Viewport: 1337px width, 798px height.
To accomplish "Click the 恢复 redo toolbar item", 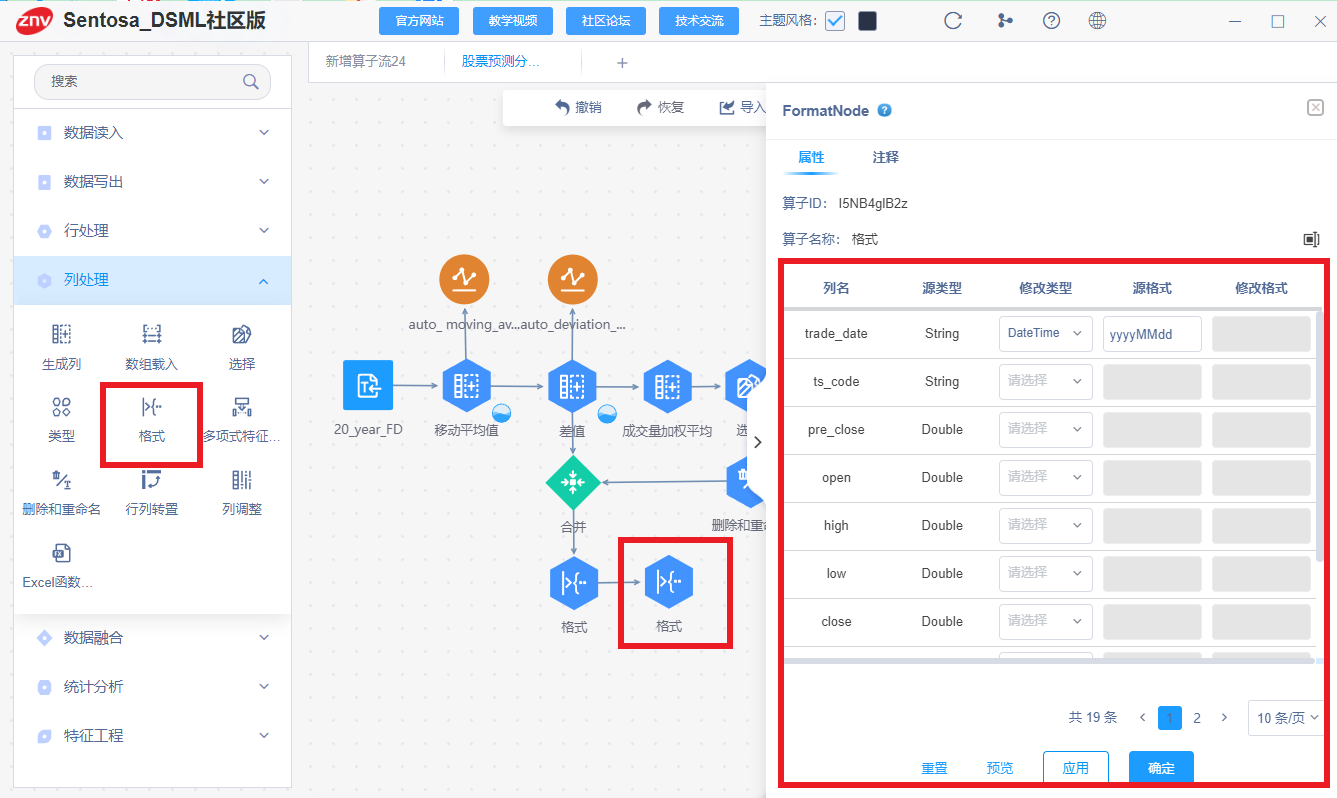I will tap(660, 107).
